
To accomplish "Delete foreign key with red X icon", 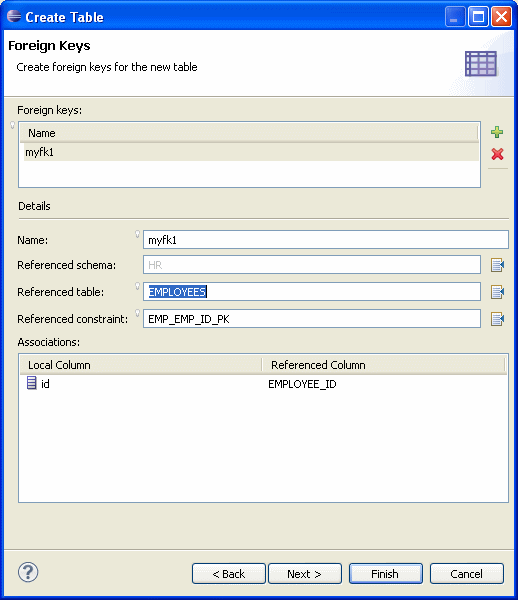I will tap(497, 154).
